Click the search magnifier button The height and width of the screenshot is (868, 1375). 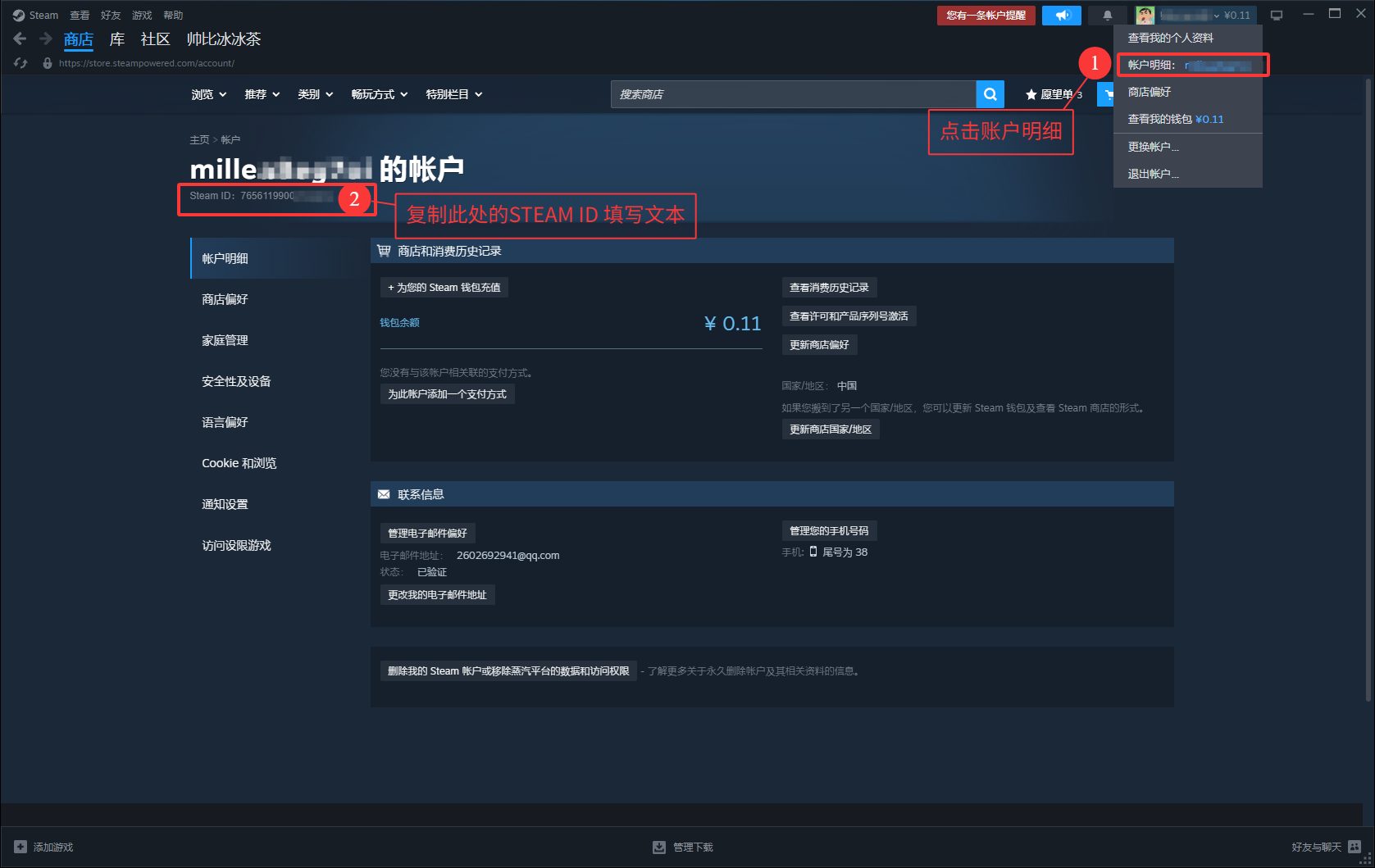[990, 94]
